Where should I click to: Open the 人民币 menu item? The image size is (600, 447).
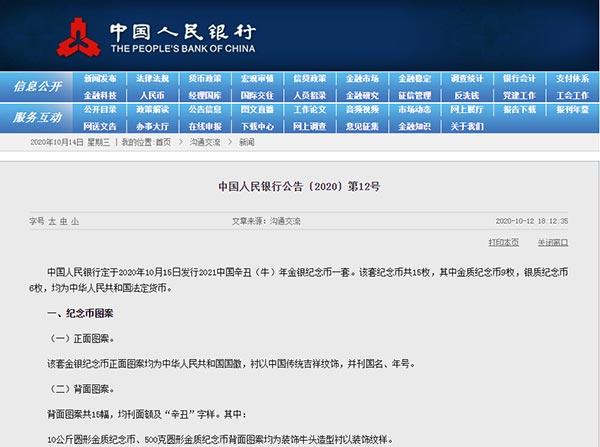pos(152,95)
